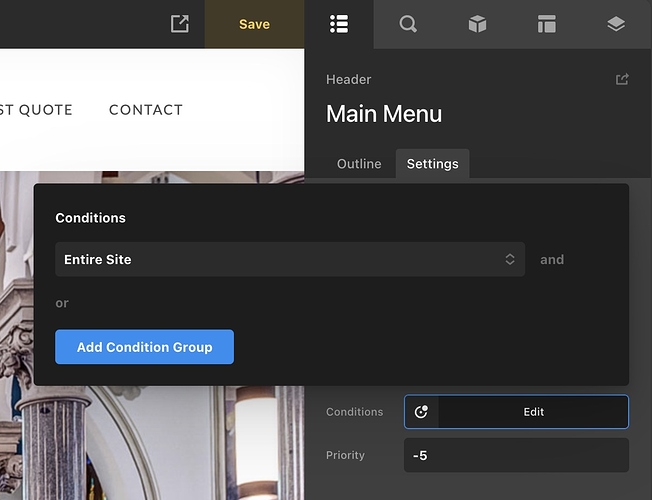
Task: Open the Elements cube icon
Action: click(x=477, y=24)
